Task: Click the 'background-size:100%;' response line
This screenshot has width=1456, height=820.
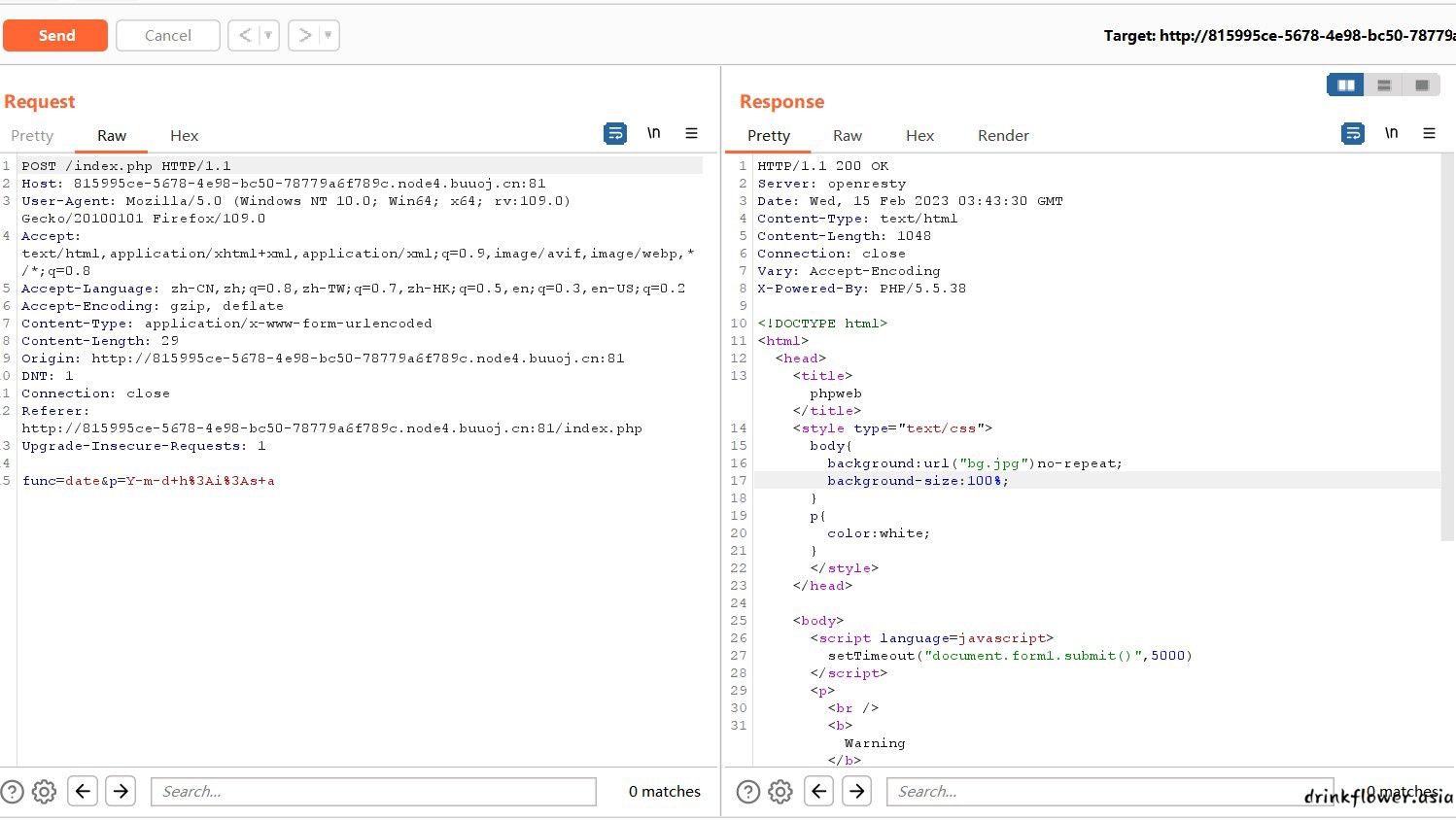Action: click(x=918, y=481)
